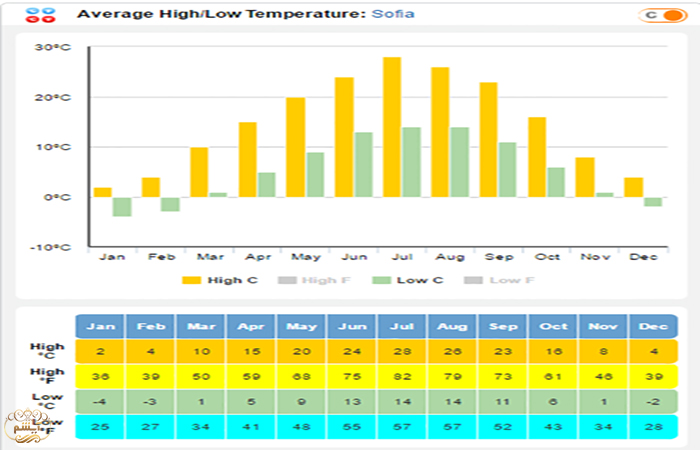Click the Jun label on chart x-axis

354,257
